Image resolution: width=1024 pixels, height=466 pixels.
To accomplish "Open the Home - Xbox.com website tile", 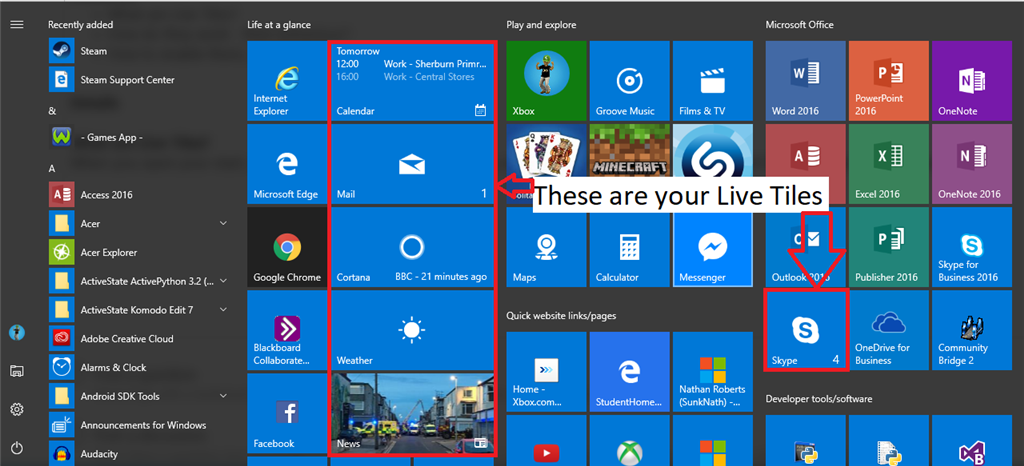I will [546, 371].
